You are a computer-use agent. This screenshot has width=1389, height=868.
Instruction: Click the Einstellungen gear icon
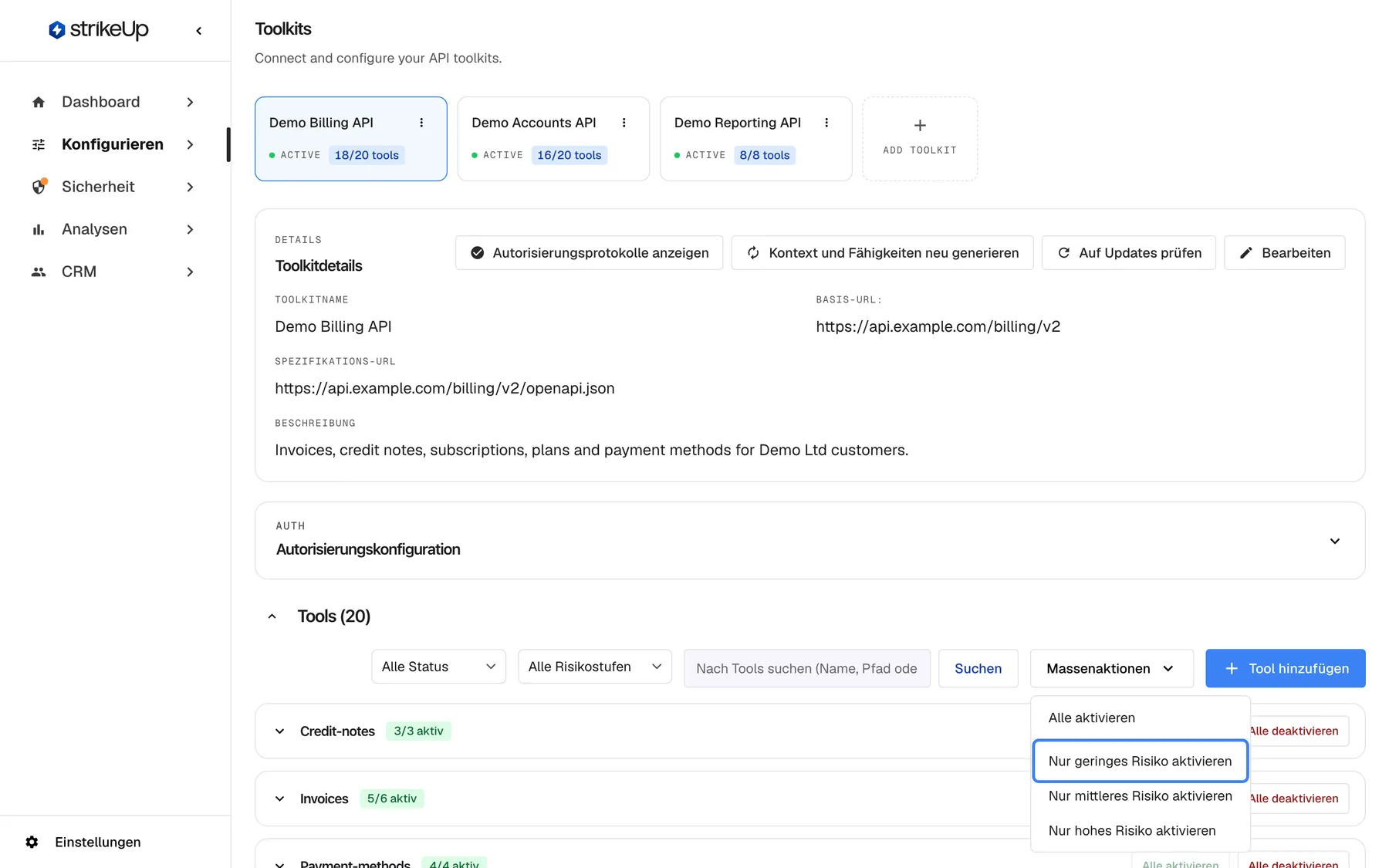coord(32,842)
